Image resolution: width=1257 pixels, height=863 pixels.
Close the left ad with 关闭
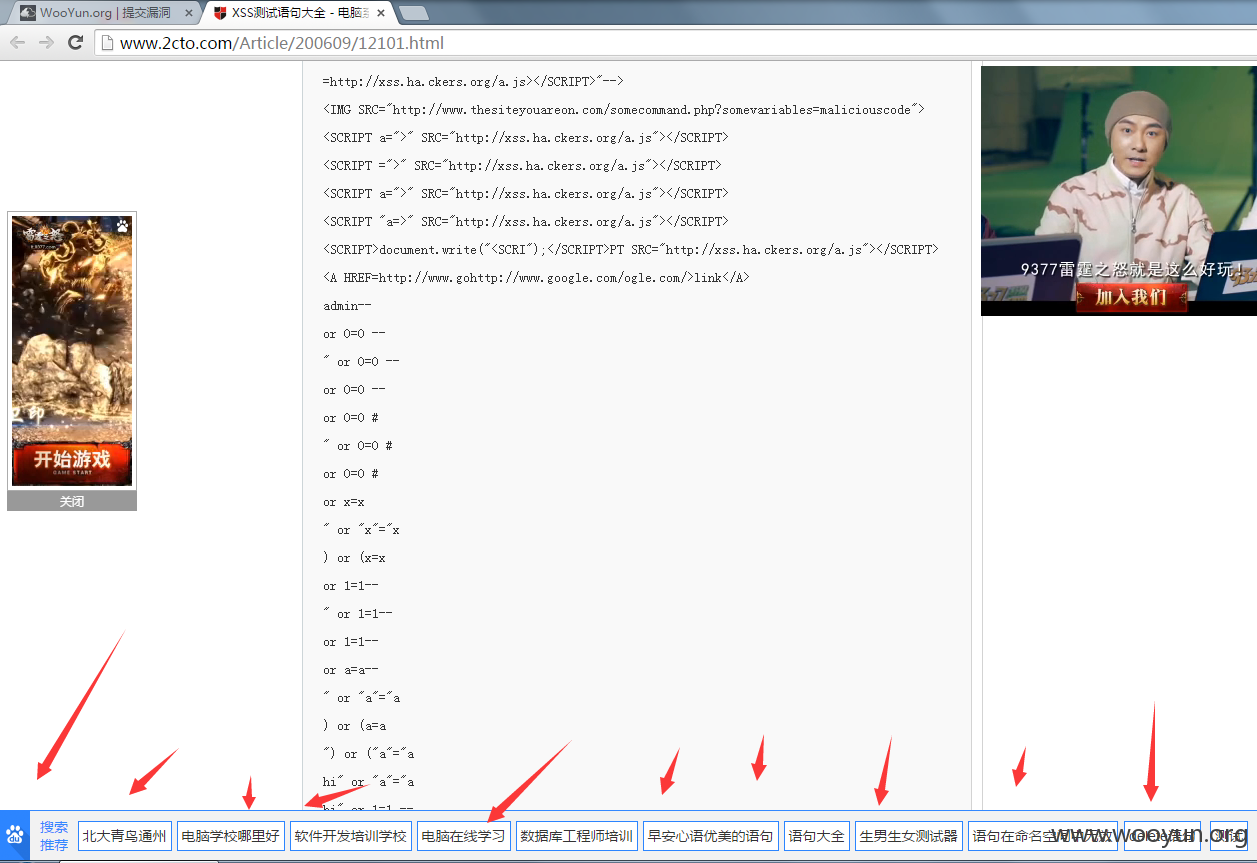coord(72,501)
